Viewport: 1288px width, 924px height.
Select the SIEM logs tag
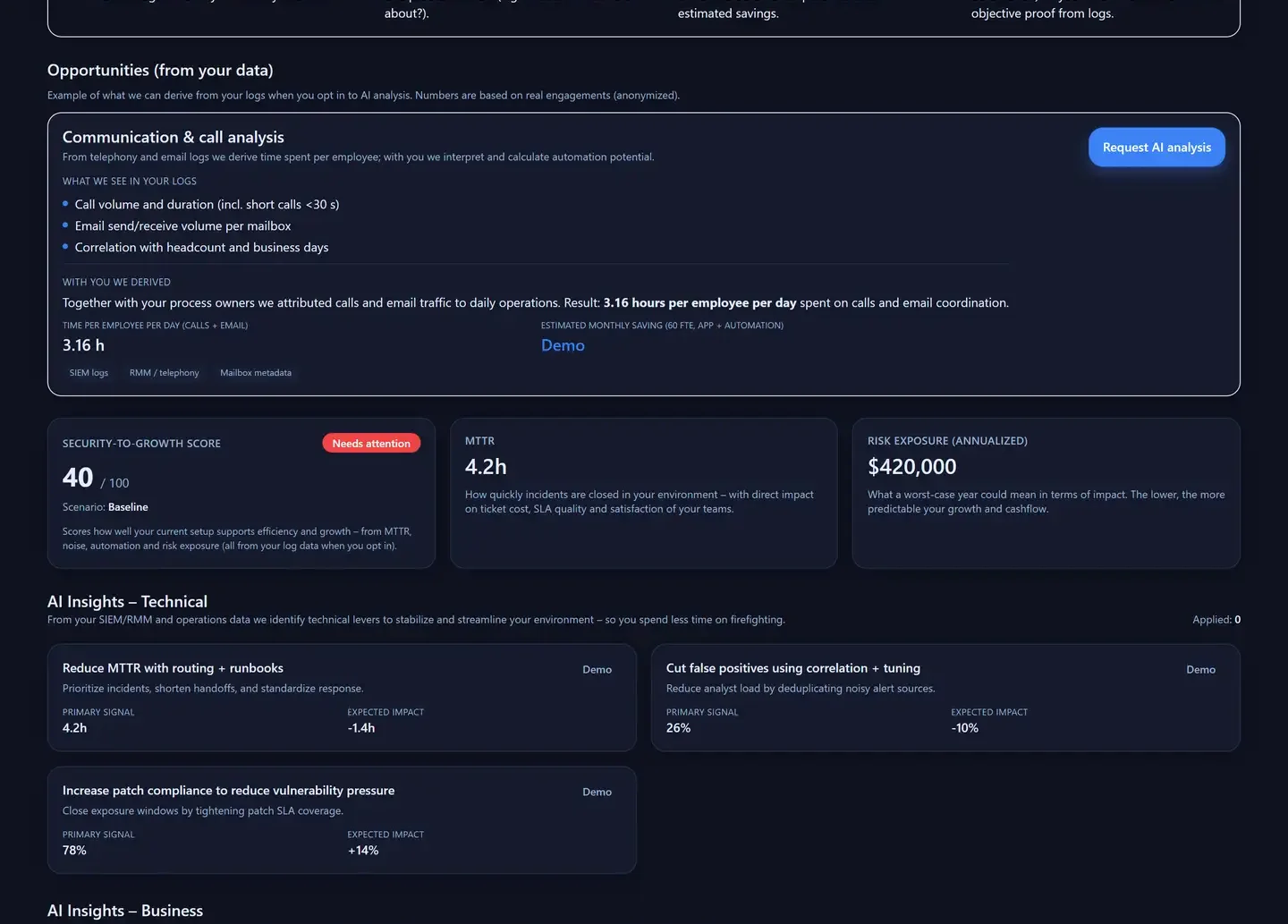coord(89,373)
